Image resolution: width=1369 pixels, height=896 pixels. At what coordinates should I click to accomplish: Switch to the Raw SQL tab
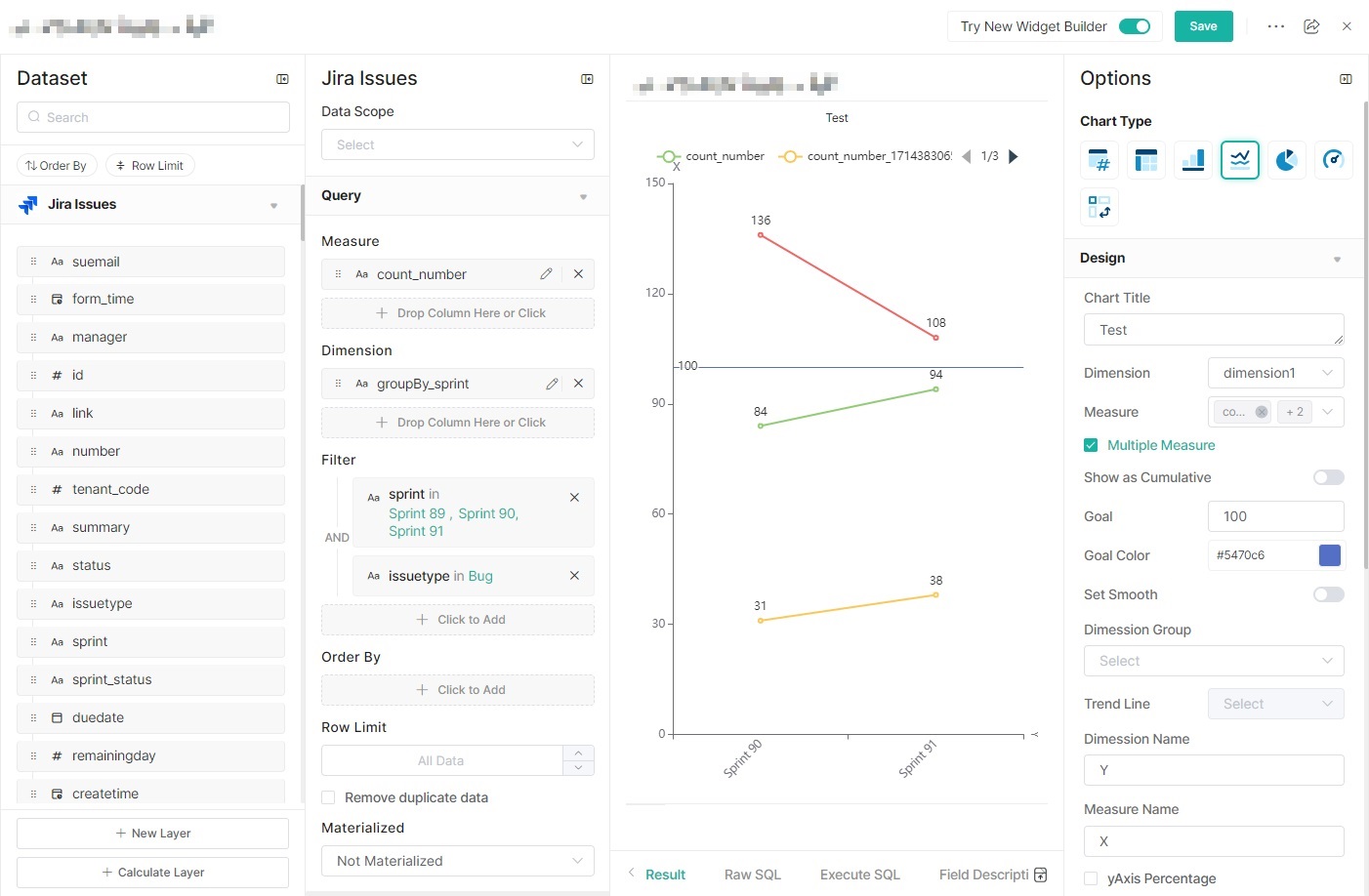(752, 875)
